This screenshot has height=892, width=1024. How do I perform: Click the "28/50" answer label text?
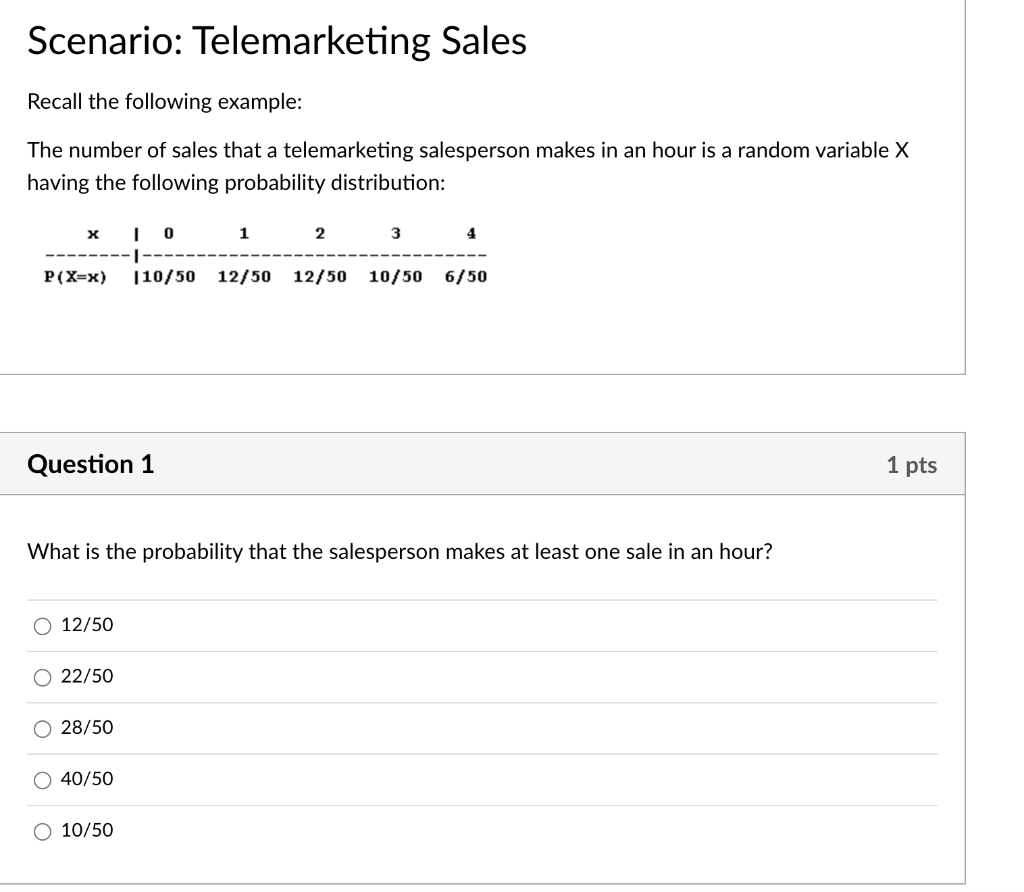click(87, 727)
